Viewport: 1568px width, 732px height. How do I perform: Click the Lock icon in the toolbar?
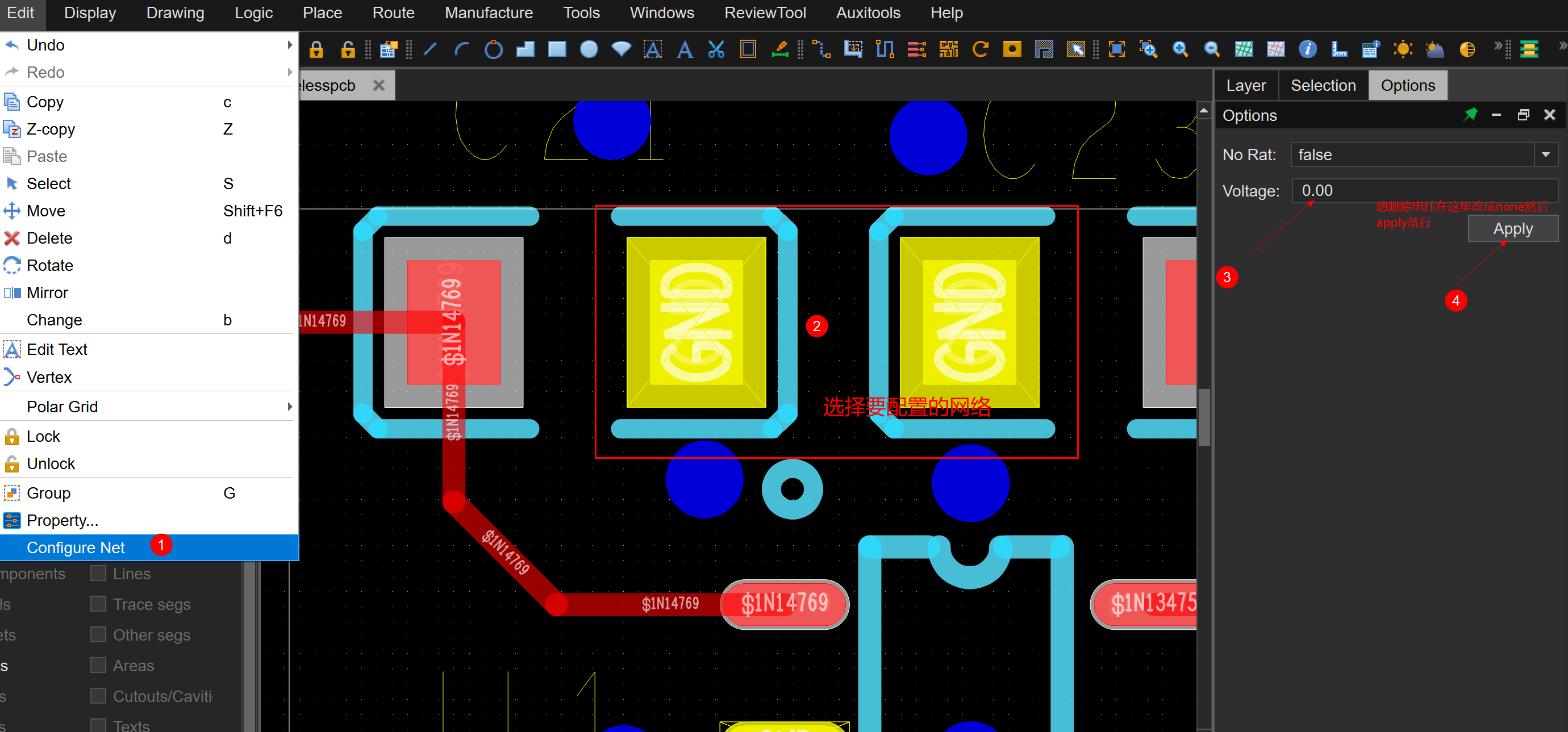pyautogui.click(x=316, y=49)
